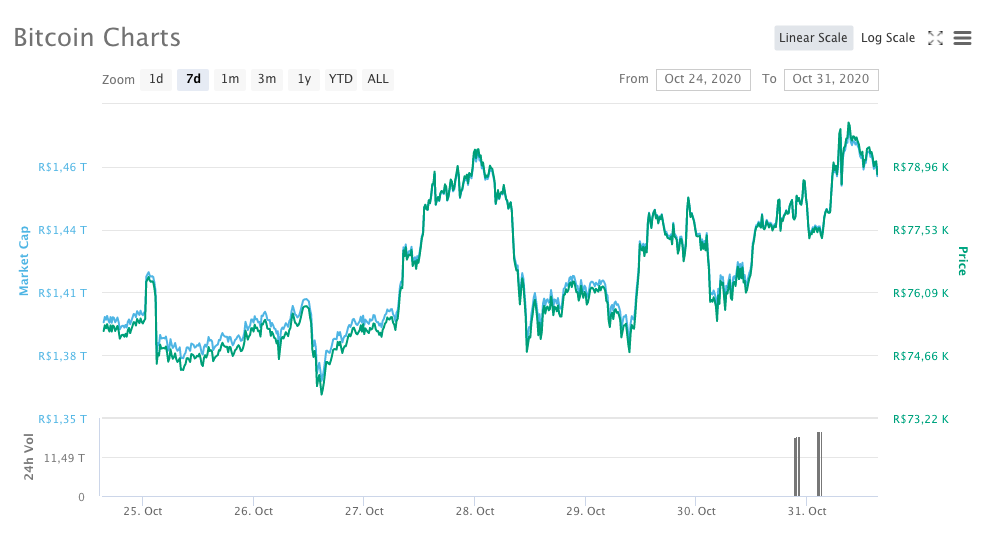Screen dimensions: 985x540
Task: Click the 28. Oct date label
Action: pyautogui.click(x=475, y=511)
